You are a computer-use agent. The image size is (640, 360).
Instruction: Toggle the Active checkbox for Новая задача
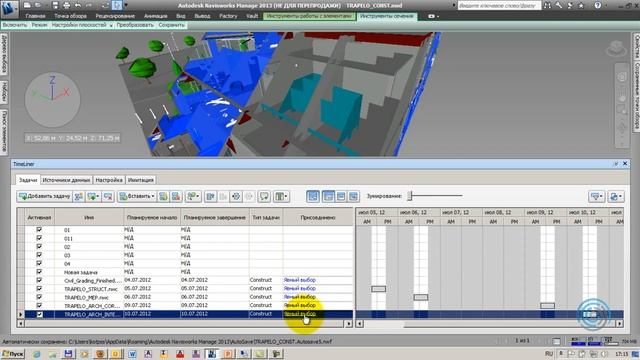39,272
